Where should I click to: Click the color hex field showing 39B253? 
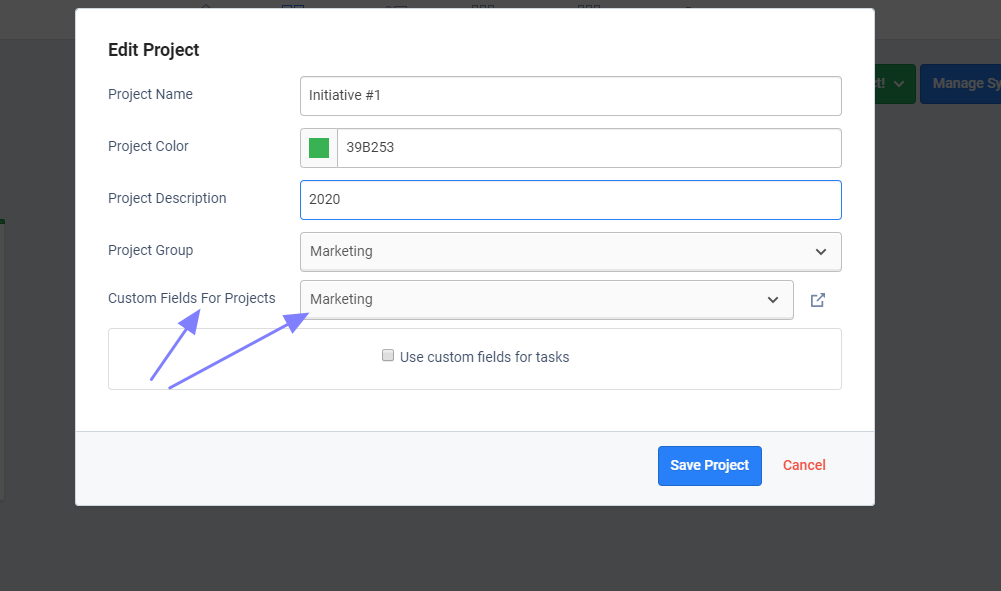click(x=588, y=148)
